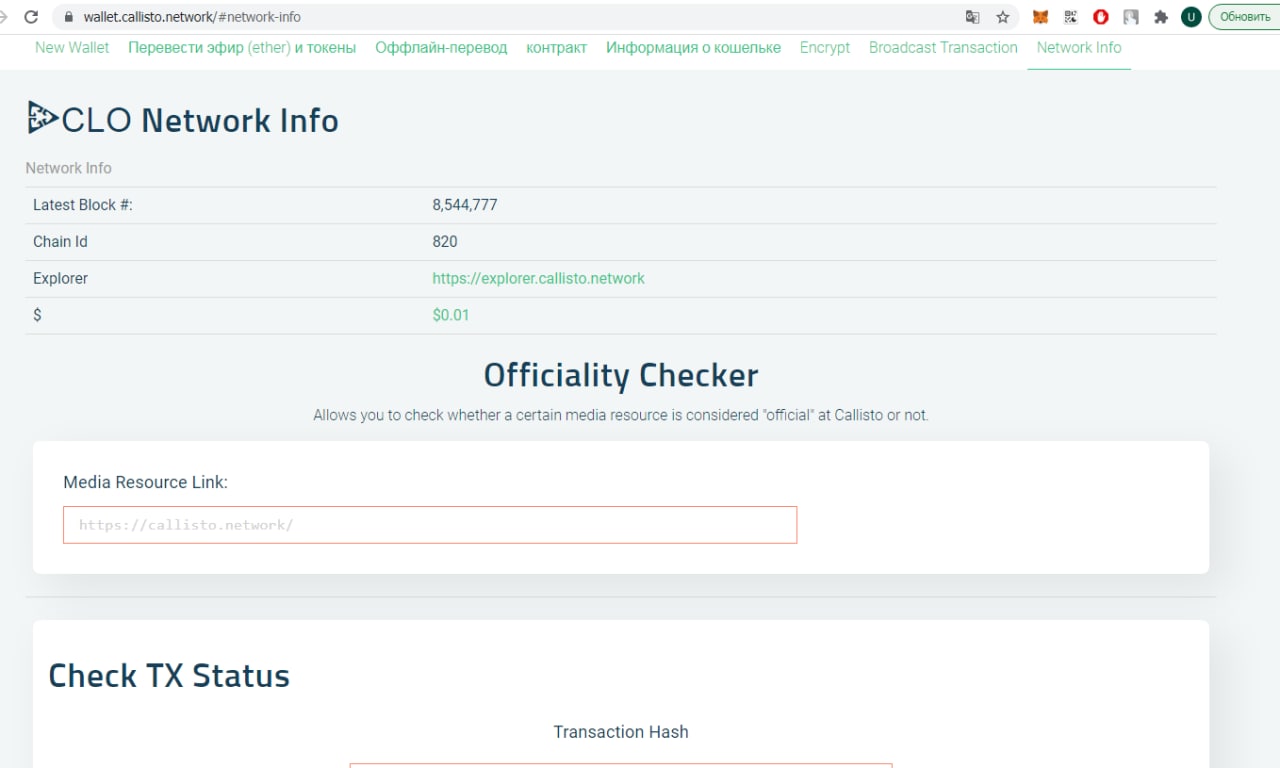
Task: Click the $ row label
Action: point(37,315)
